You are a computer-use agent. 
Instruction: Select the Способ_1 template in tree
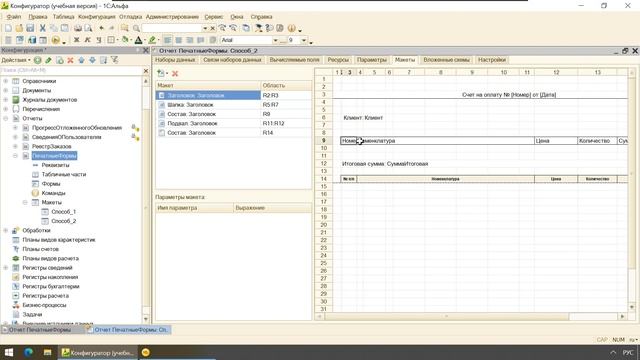64,212
